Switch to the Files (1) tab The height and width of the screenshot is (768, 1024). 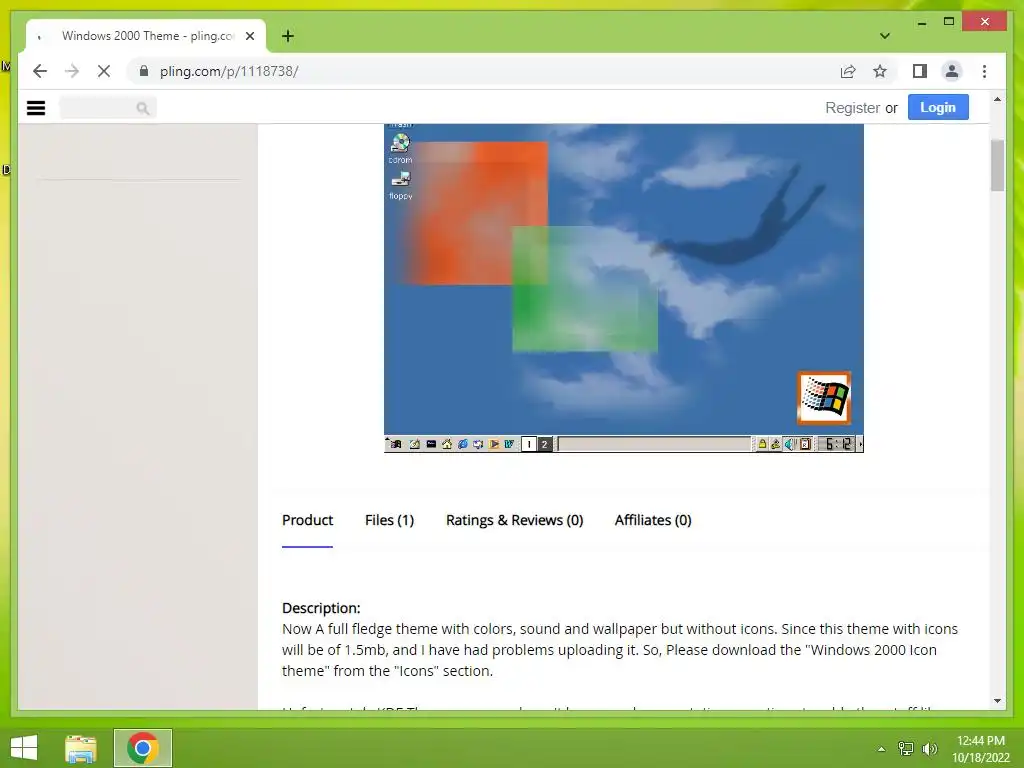(x=389, y=520)
